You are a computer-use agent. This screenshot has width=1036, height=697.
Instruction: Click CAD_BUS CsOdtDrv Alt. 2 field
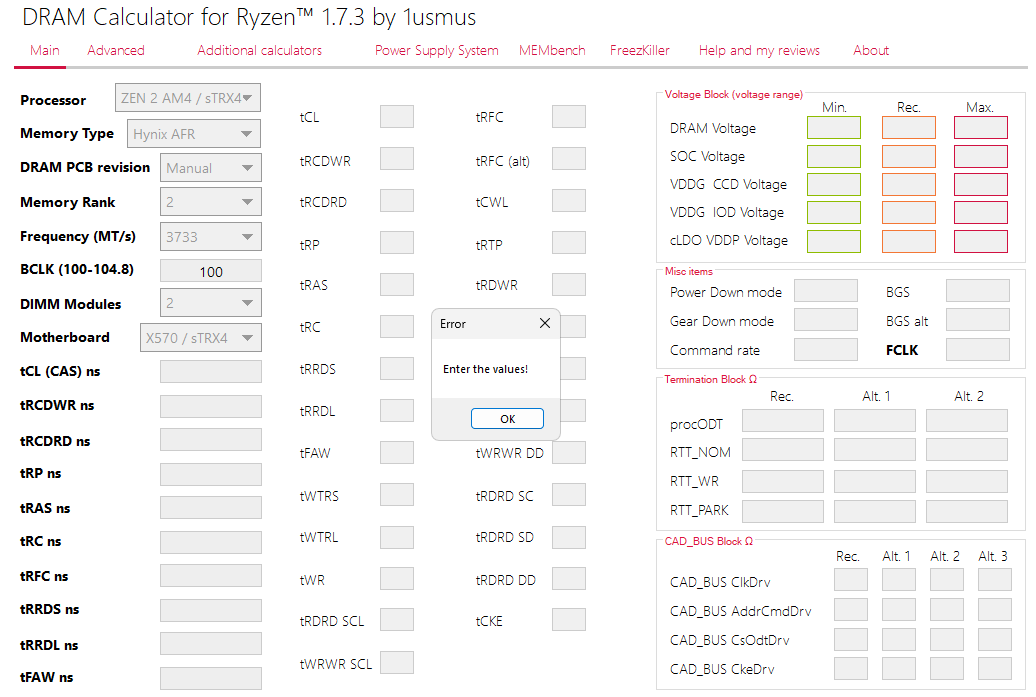click(x=947, y=640)
